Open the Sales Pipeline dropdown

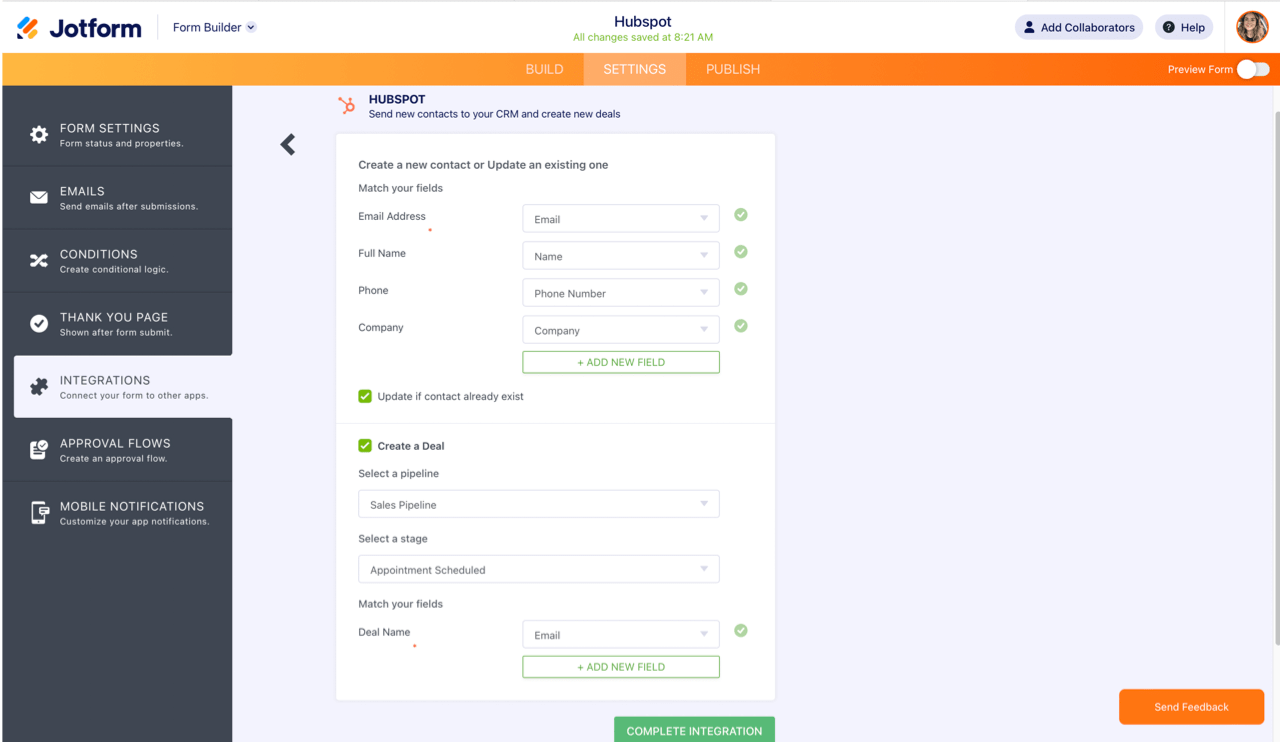538,505
